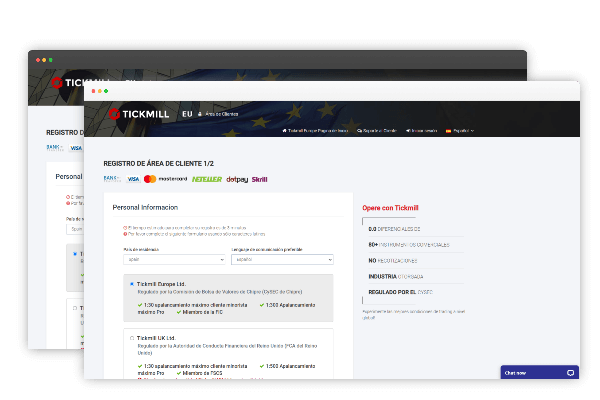
Task: Select the first entity radio in the back window
Action: click(x=75, y=254)
